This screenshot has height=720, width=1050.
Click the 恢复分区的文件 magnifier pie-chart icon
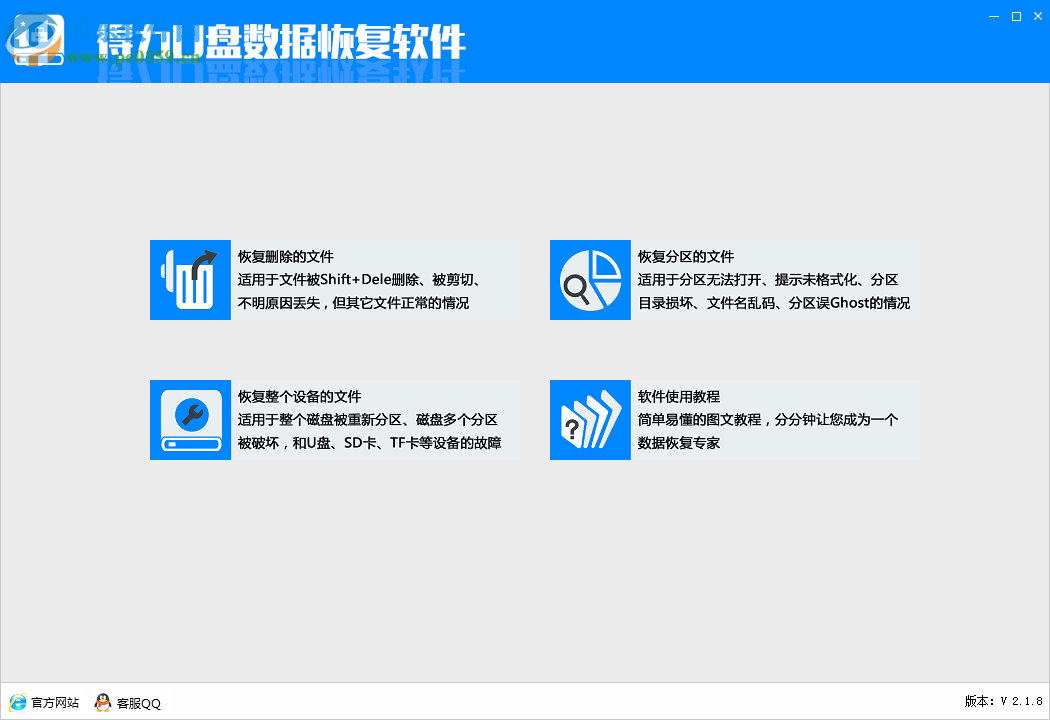click(x=590, y=280)
